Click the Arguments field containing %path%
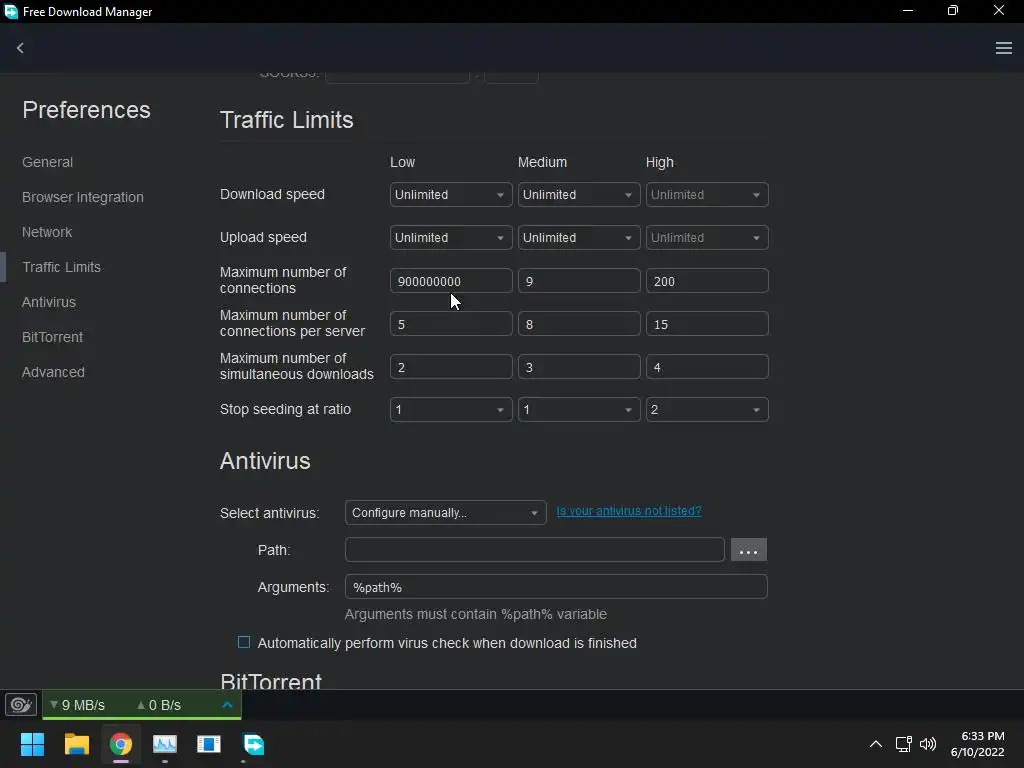The width and height of the screenshot is (1024, 768). pyautogui.click(x=556, y=587)
